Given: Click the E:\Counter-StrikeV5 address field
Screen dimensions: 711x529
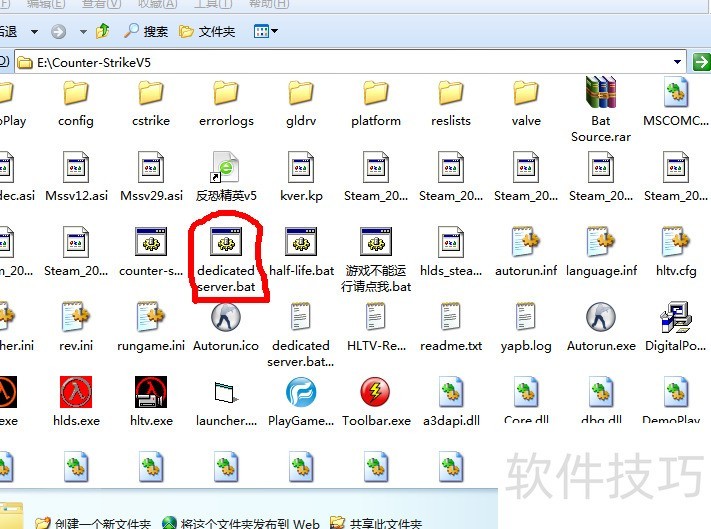Looking at the screenshot, I should coord(350,62).
